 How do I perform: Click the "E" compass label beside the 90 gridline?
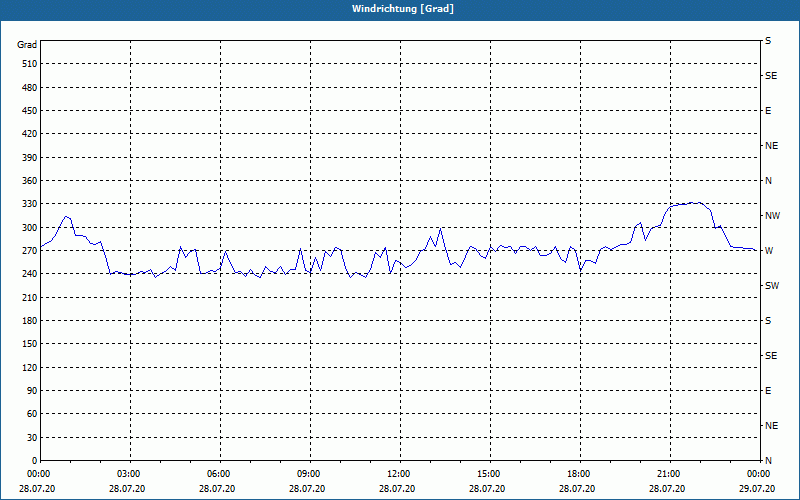click(x=768, y=391)
